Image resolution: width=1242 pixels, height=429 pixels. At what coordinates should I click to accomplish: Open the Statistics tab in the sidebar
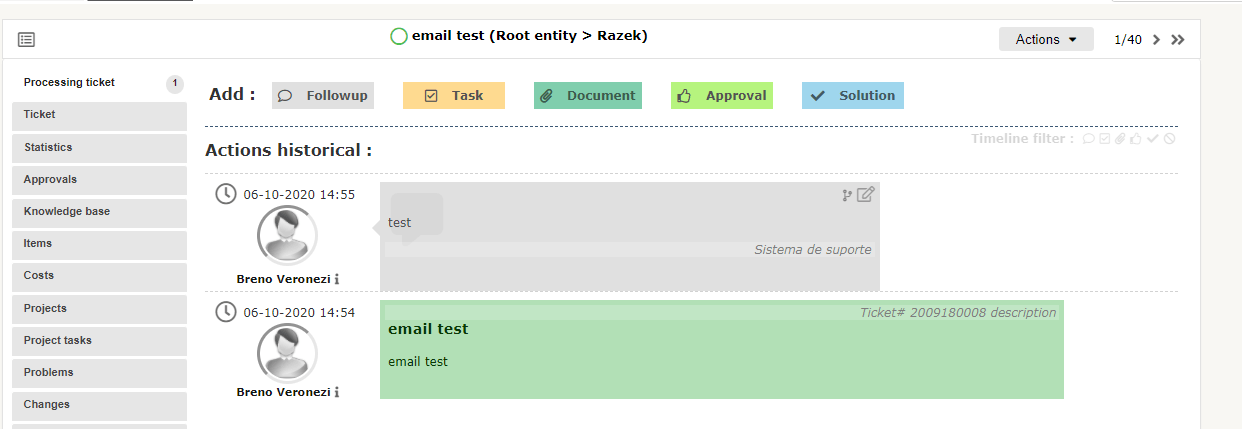[x=99, y=147]
